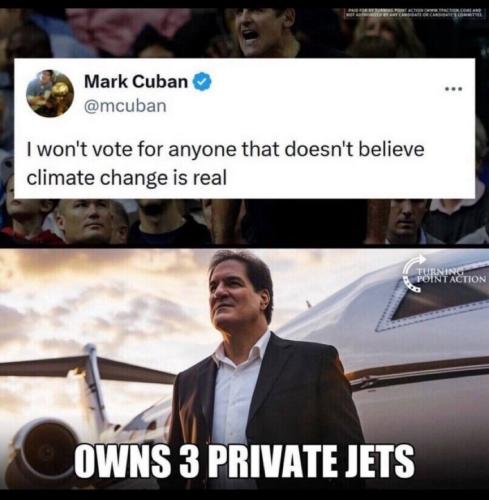Click the fine-print disclaimer at the top
This screenshot has height=500, width=489.
click(414, 13)
